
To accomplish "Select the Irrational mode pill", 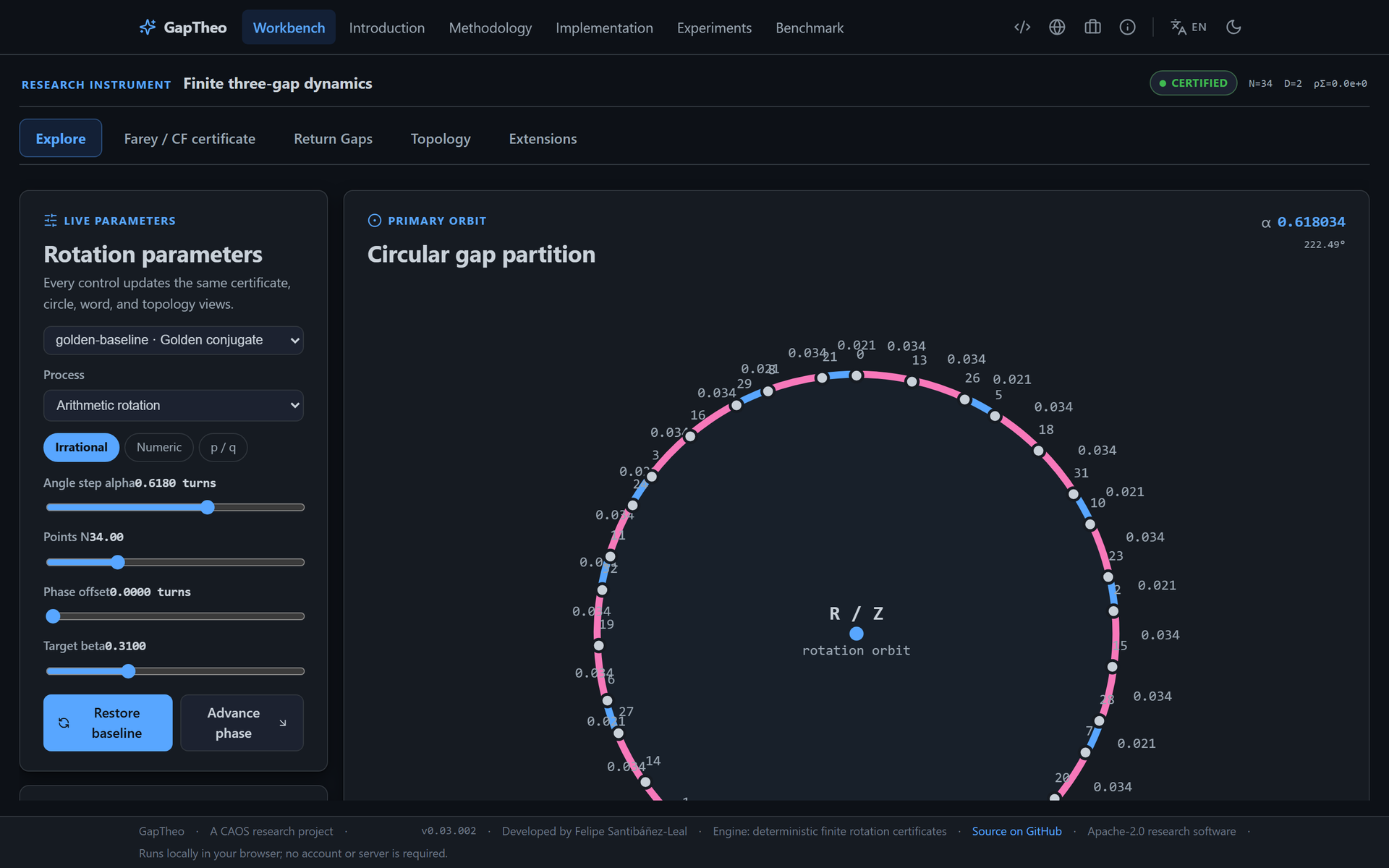I will coord(81,448).
